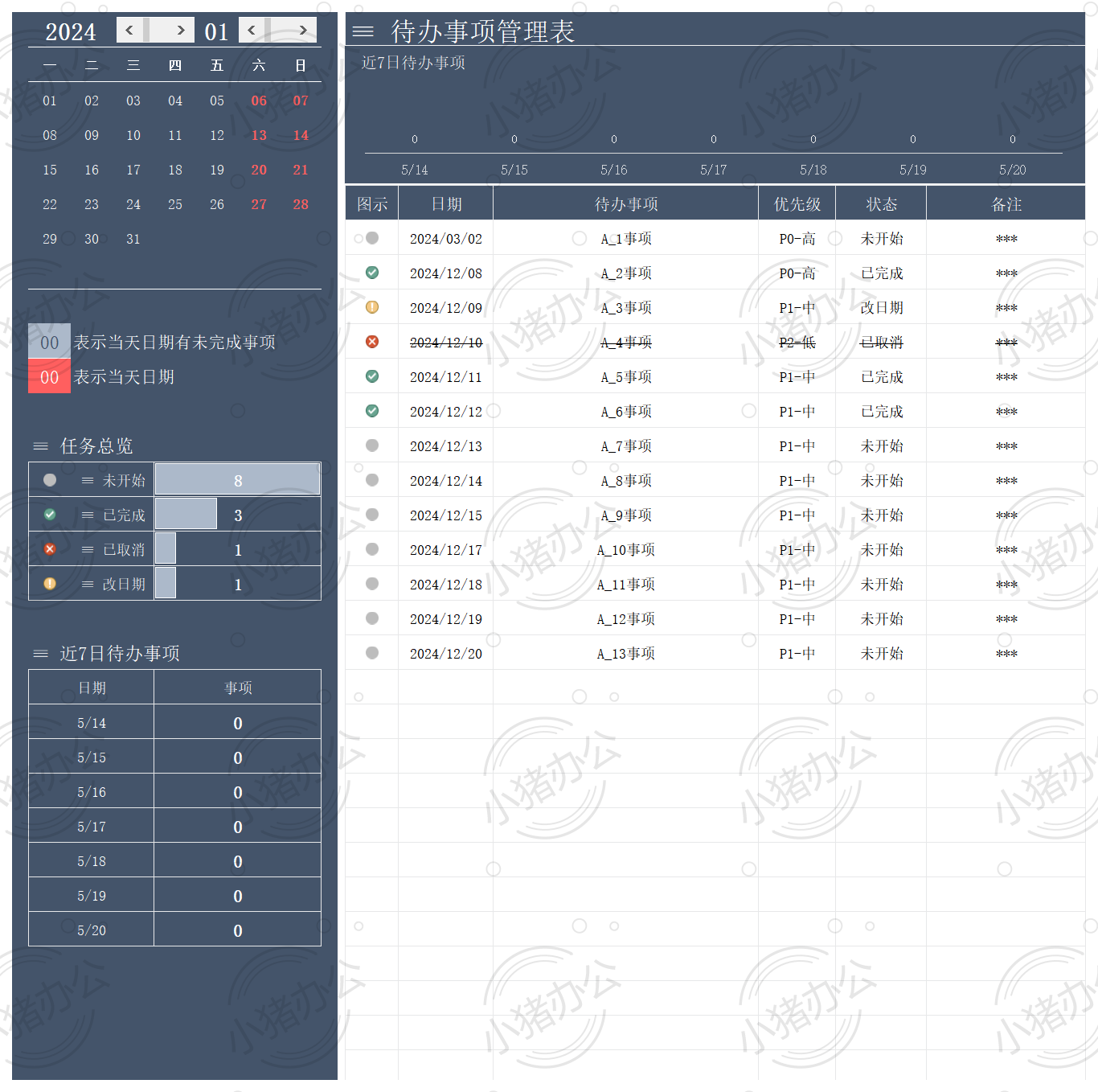This screenshot has width=1098, height=1092.
Task: Select calendar date 21
Action: (x=301, y=170)
